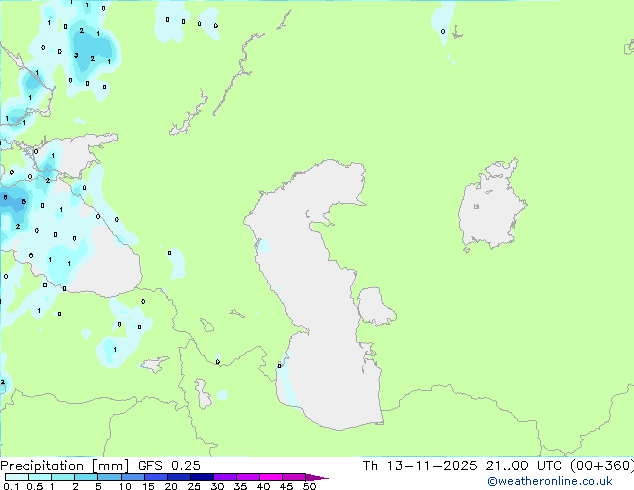Click the 15–20 mm legend color swatch

[x=155, y=477]
